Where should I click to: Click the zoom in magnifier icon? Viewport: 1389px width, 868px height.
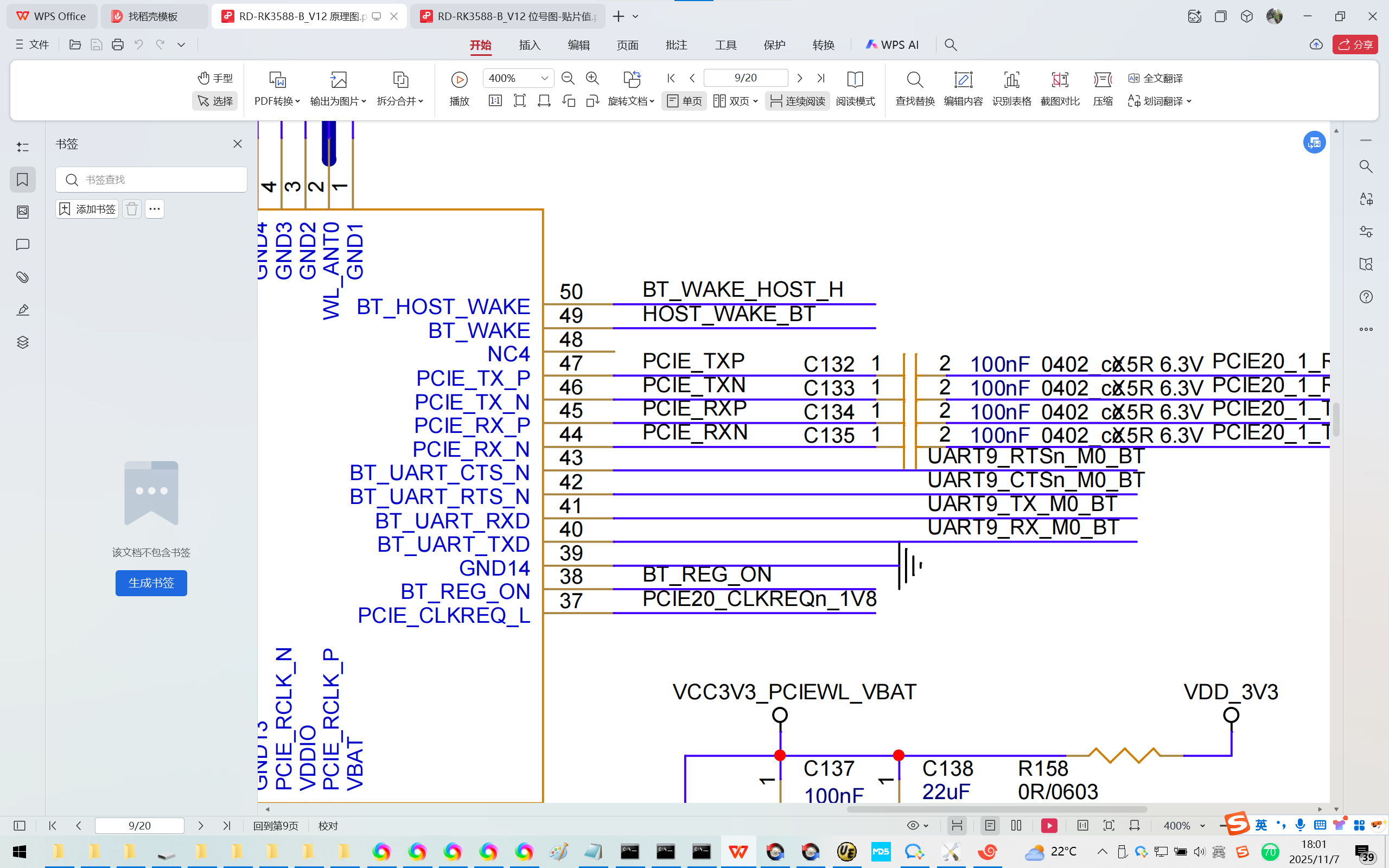[x=592, y=78]
